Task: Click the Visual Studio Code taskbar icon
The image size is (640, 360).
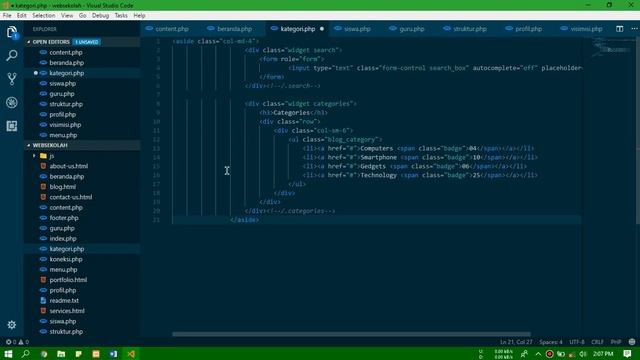Action: click(131, 354)
